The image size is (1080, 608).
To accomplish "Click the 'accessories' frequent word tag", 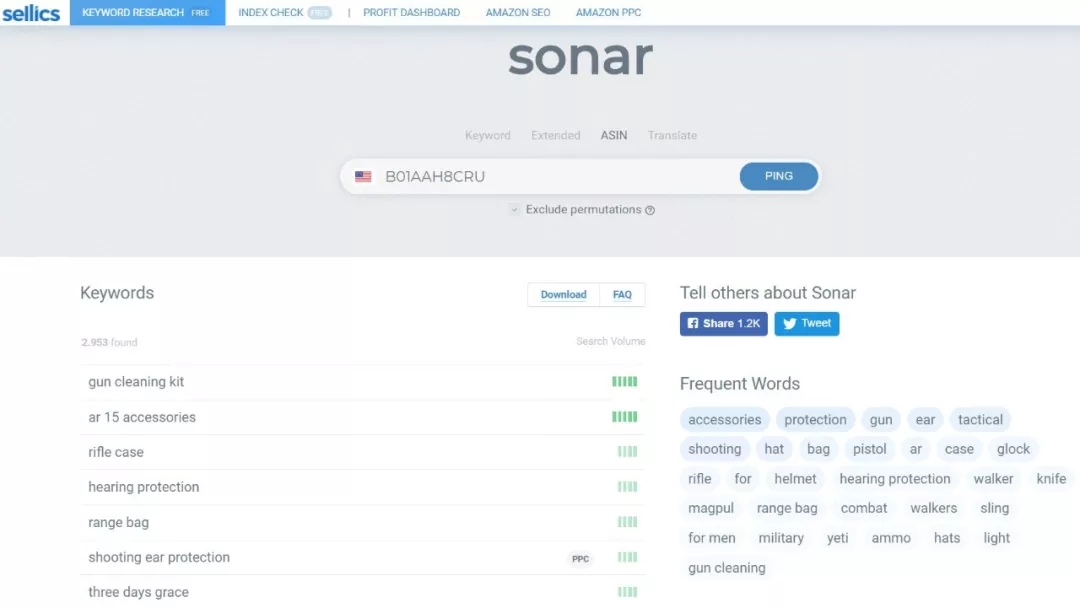I will pyautogui.click(x=725, y=420).
